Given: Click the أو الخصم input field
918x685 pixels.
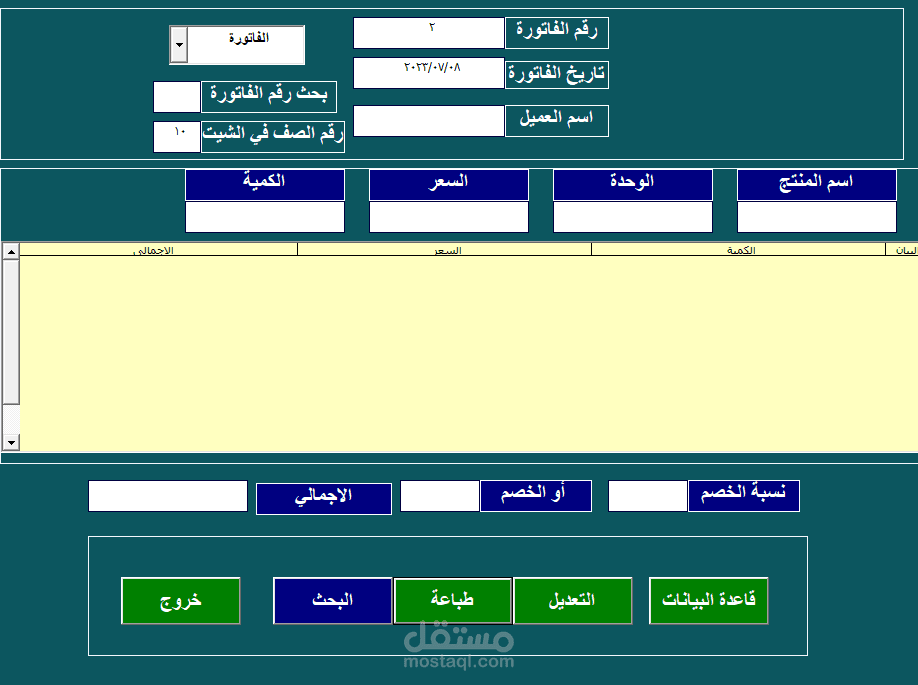Looking at the screenshot, I should tap(440, 496).
